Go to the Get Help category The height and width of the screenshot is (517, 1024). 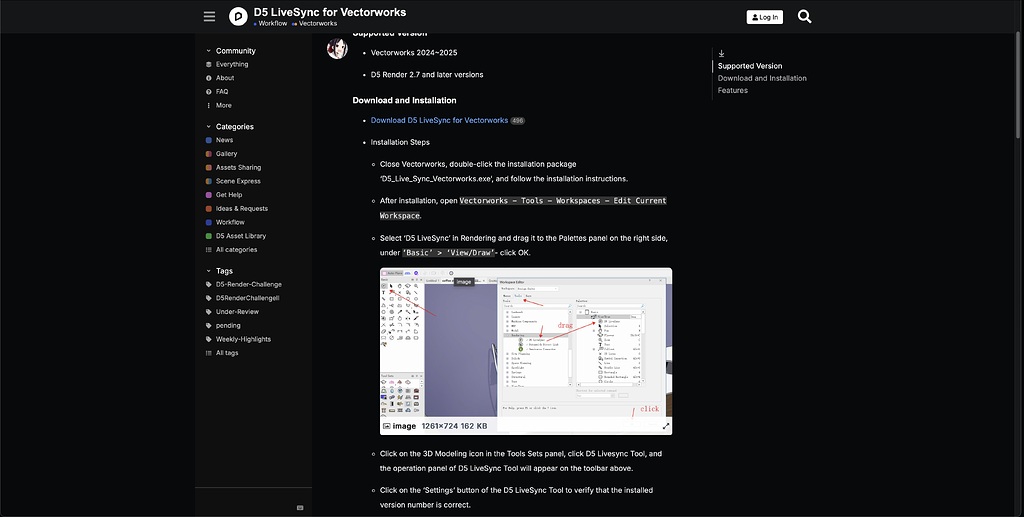click(228, 195)
